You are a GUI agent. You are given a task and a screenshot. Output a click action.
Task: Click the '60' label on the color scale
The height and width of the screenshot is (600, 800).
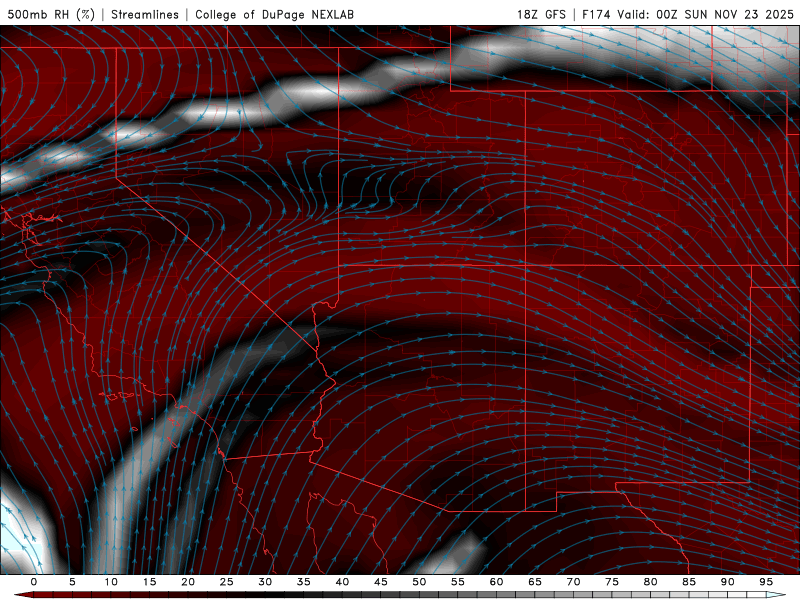(x=496, y=582)
